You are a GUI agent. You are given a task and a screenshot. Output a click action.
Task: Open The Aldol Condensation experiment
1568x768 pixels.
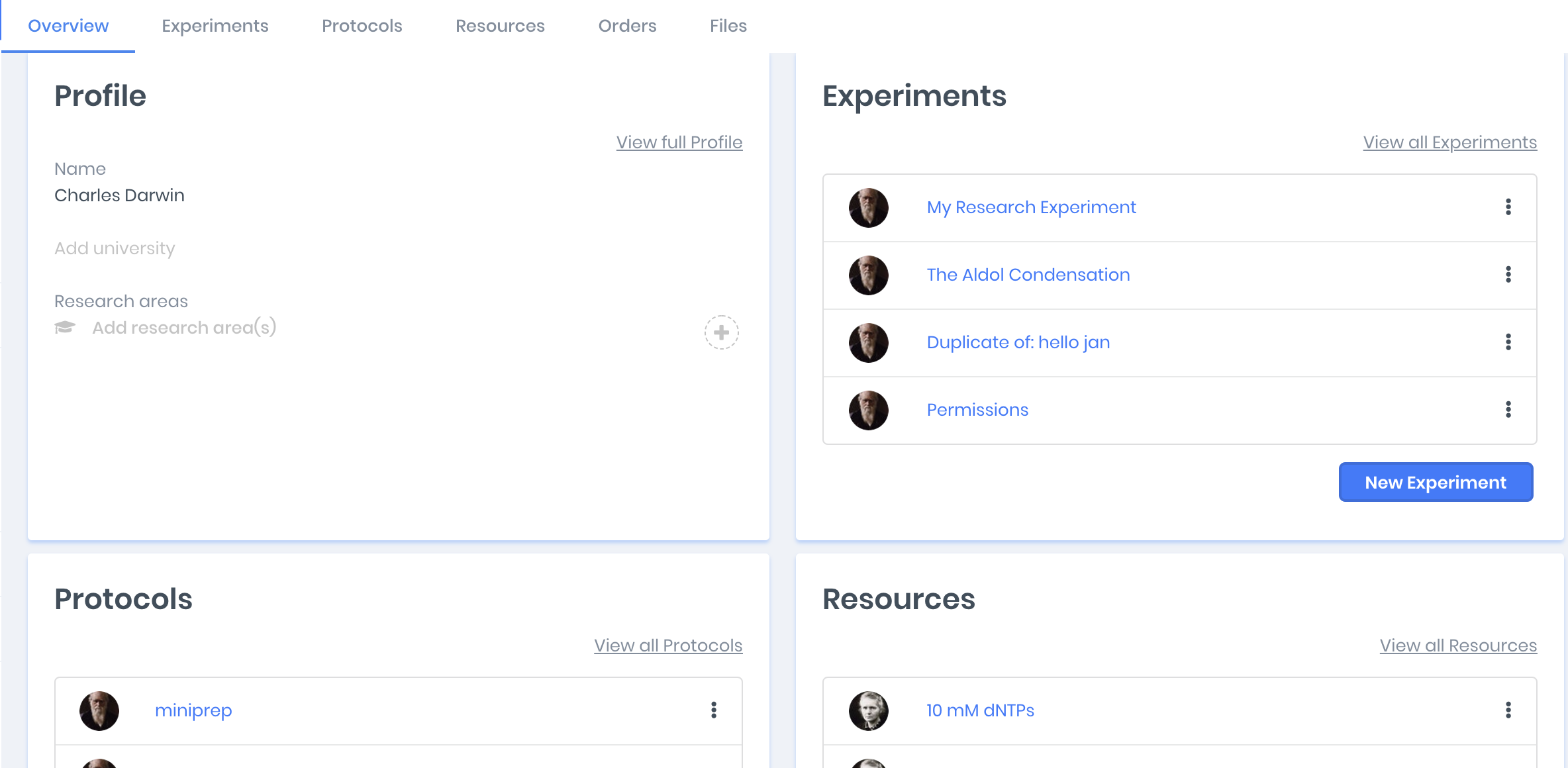(1028, 275)
